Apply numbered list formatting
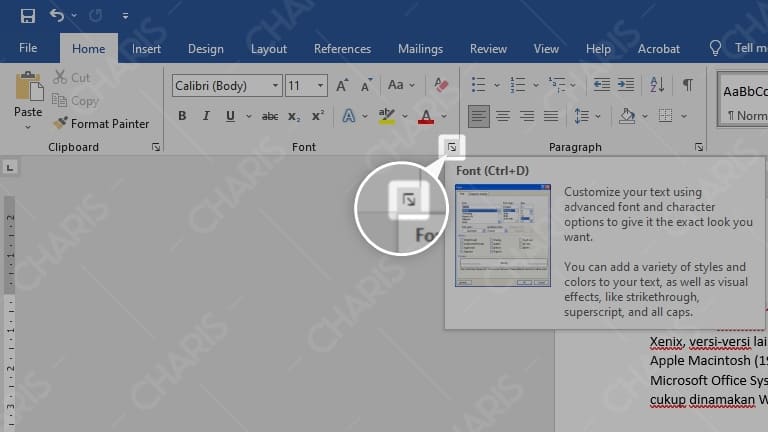This screenshot has height=432, width=768. coord(517,85)
